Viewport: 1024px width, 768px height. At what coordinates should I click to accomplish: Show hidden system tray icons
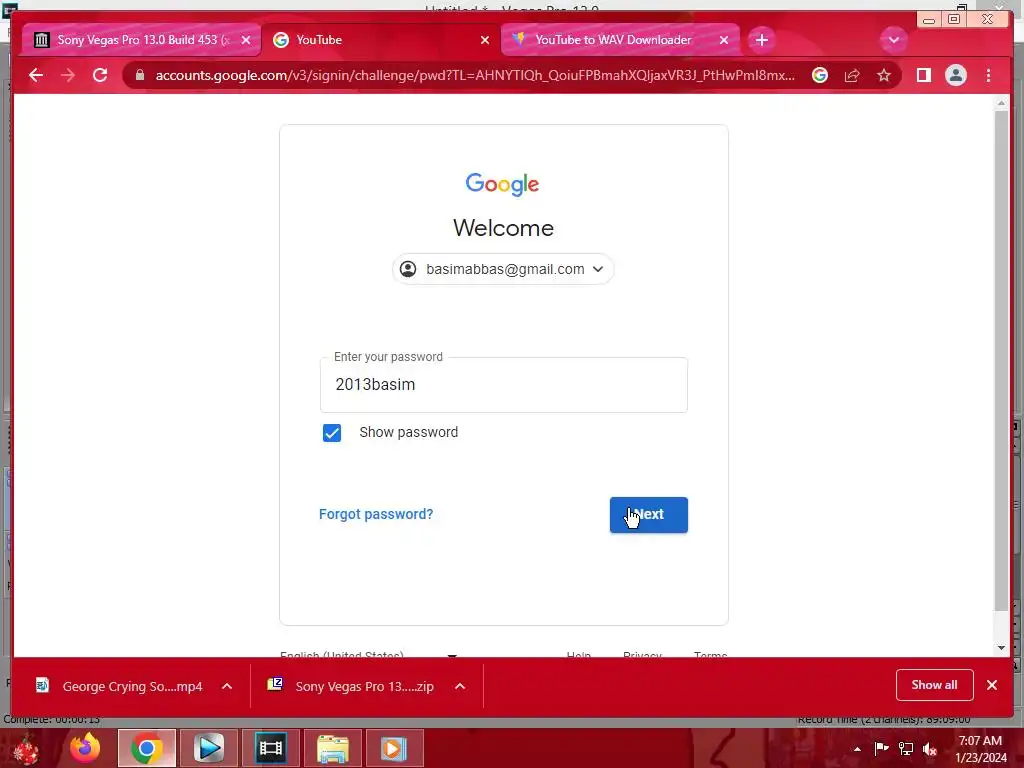[x=857, y=750]
